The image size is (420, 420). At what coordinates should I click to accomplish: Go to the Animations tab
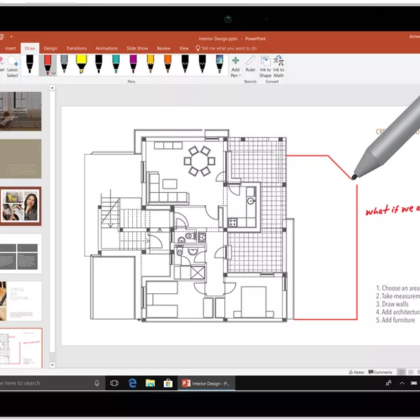107,48
